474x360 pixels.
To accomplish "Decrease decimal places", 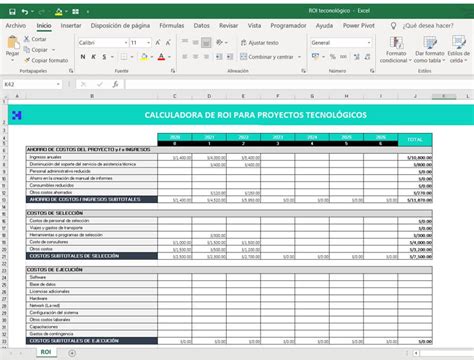I will [367, 57].
